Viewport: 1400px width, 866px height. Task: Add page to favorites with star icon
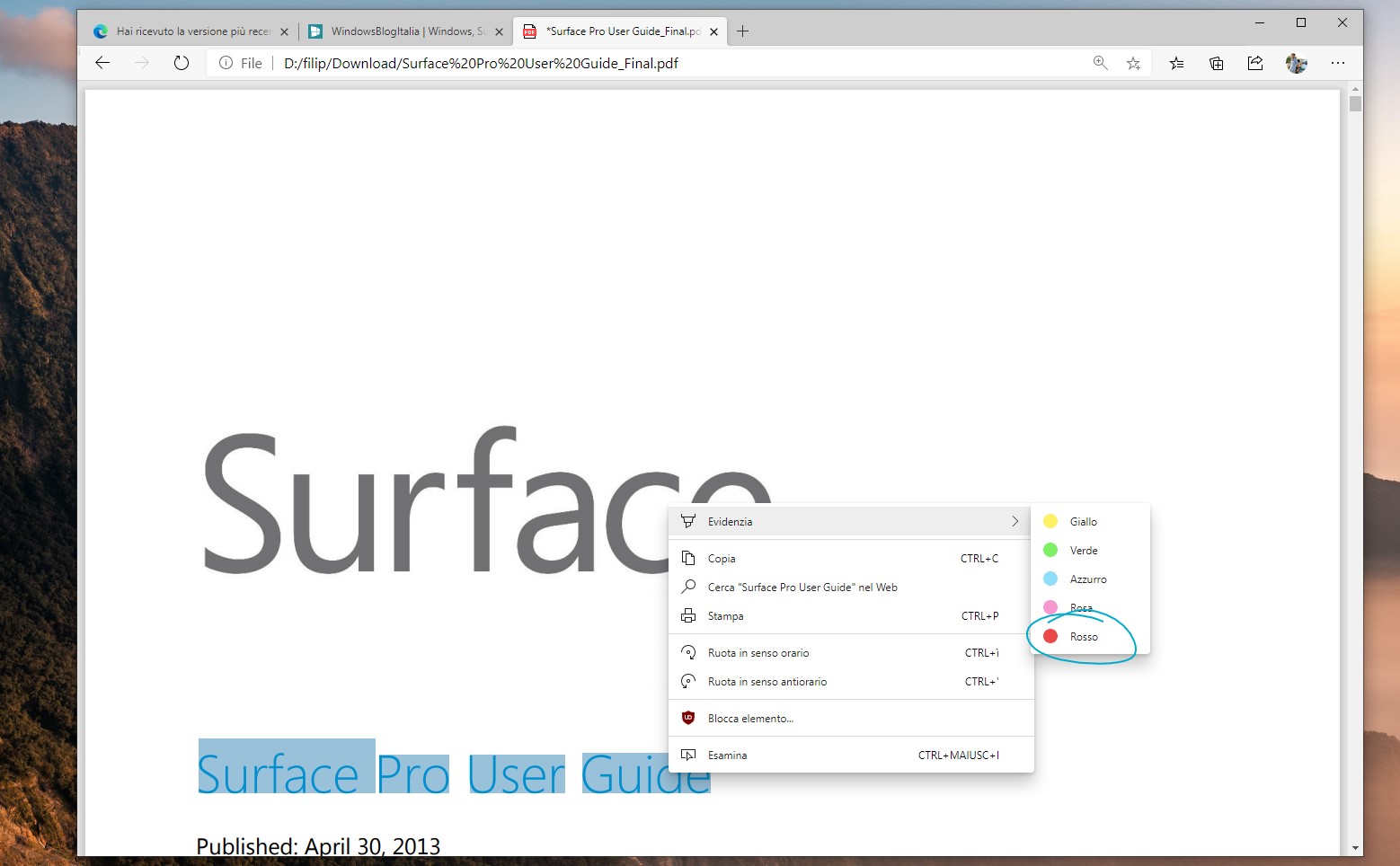click(1133, 63)
